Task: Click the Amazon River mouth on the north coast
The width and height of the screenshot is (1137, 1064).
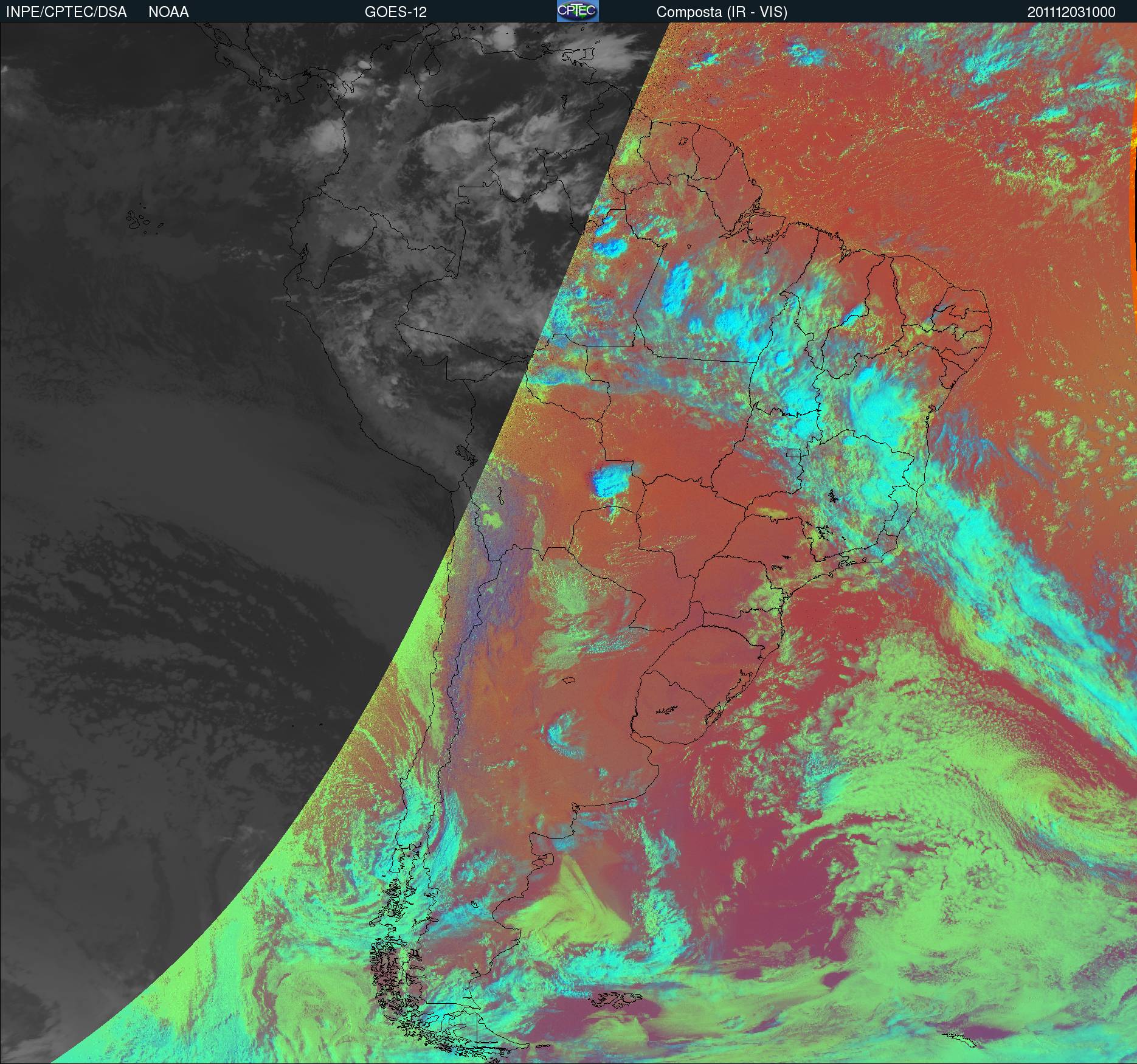Action: click(x=760, y=219)
